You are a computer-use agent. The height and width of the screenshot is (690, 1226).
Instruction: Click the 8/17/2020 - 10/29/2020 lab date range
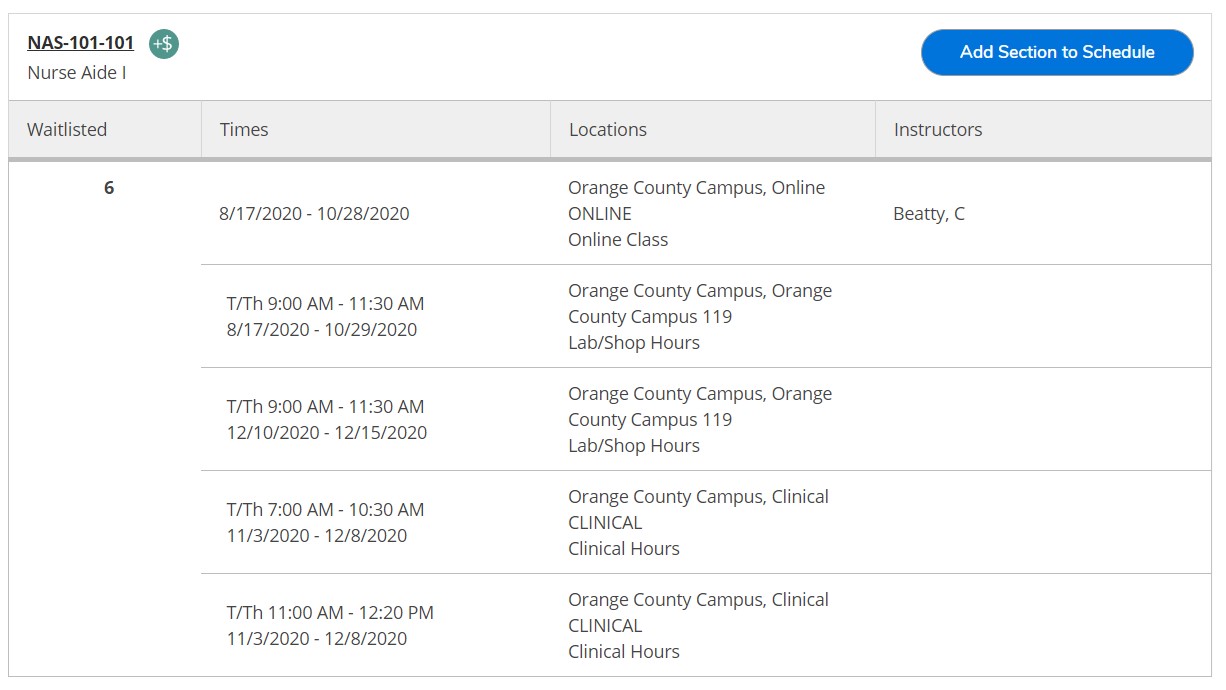[x=321, y=329]
